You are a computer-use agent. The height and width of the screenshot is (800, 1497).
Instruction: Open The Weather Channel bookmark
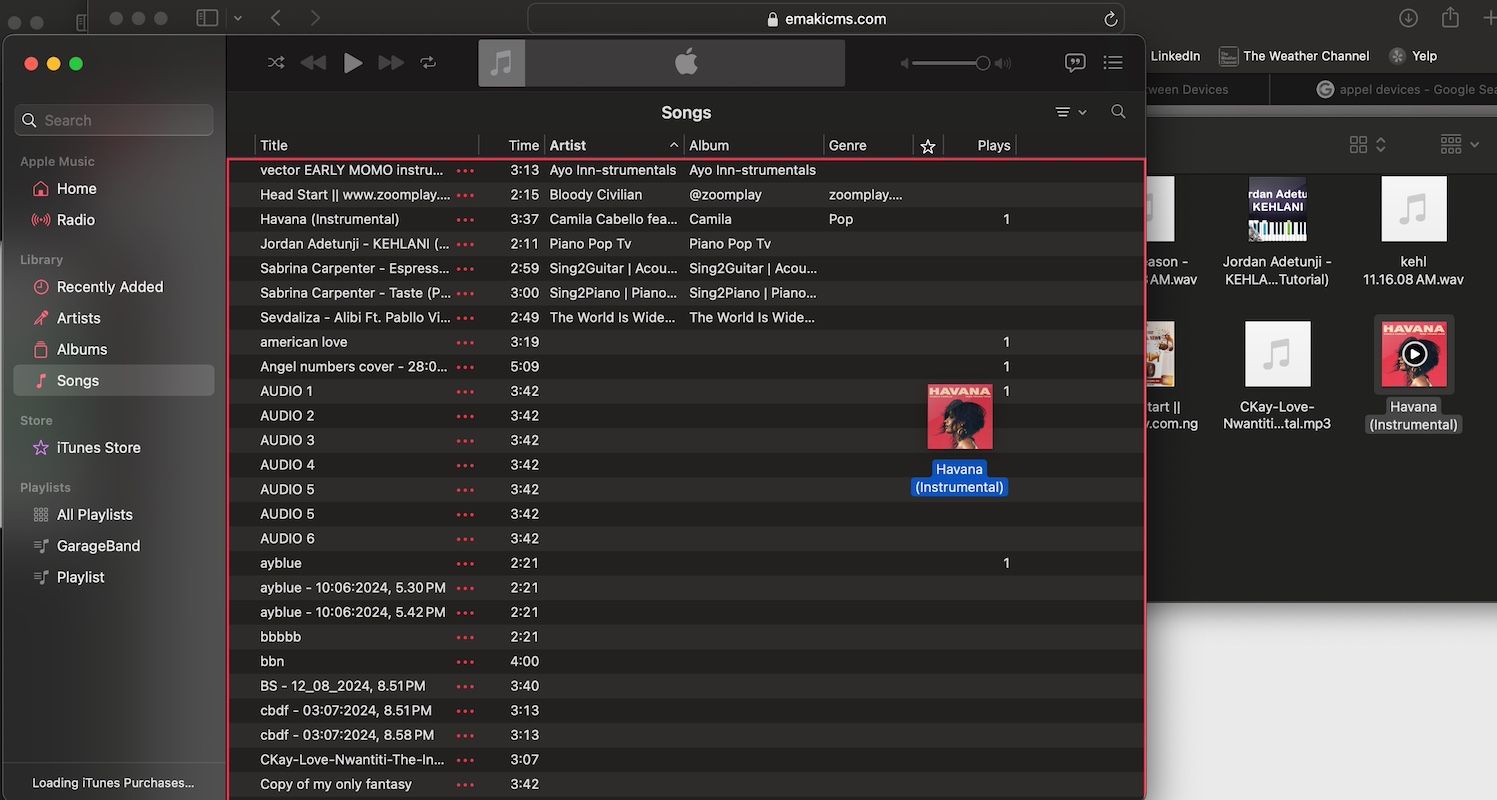pyautogui.click(x=1294, y=56)
